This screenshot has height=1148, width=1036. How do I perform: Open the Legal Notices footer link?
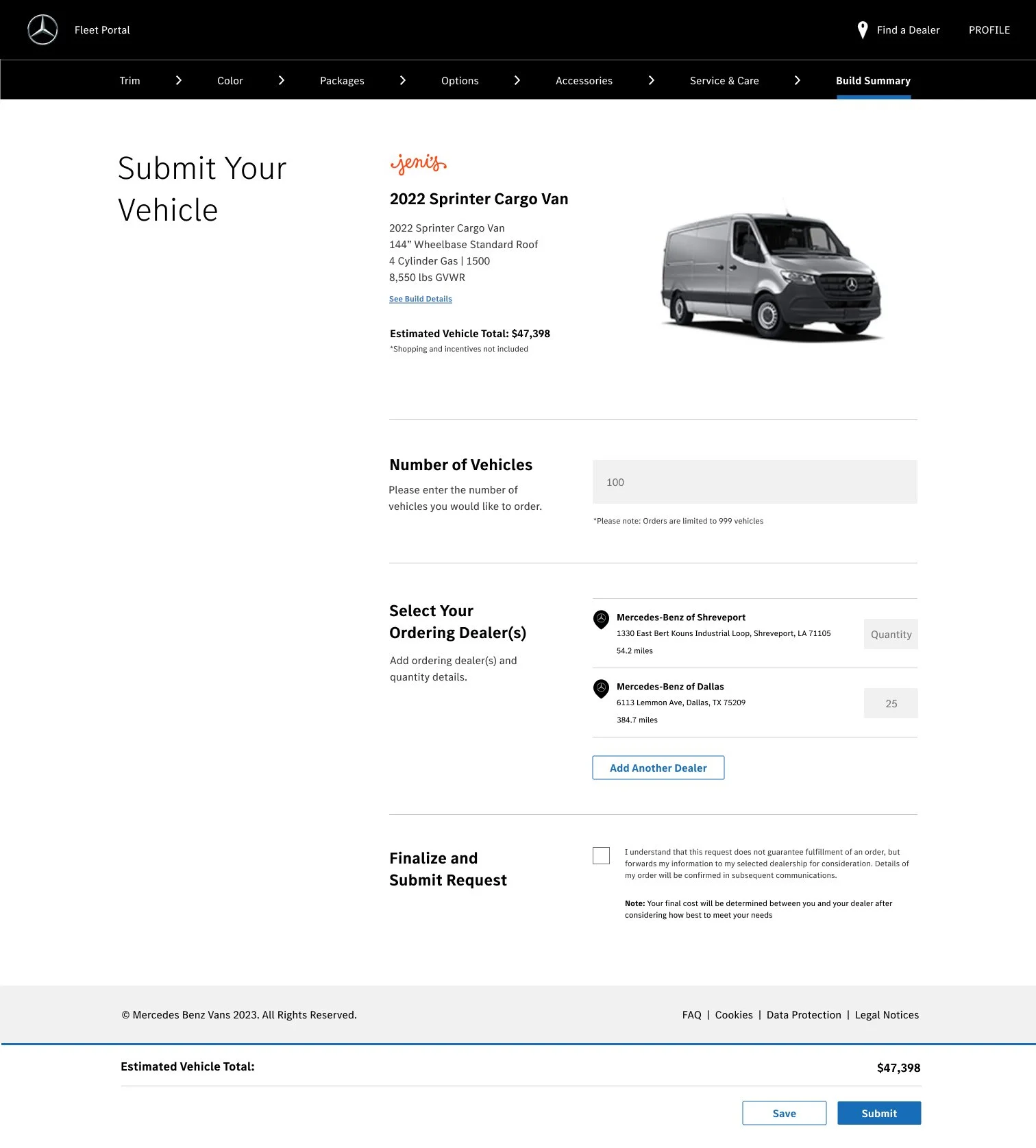tap(887, 1015)
